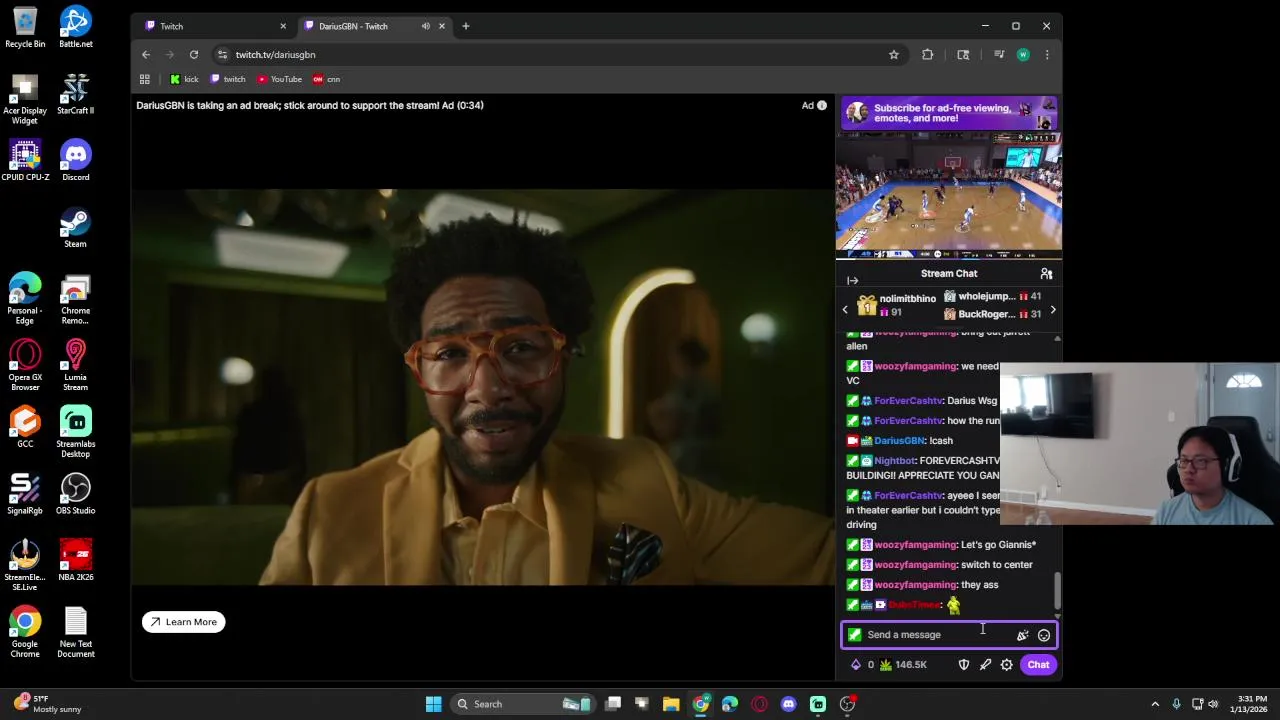Open volume control in system tray
Image resolution: width=1280 pixels, height=720 pixels.
pos(1213,704)
